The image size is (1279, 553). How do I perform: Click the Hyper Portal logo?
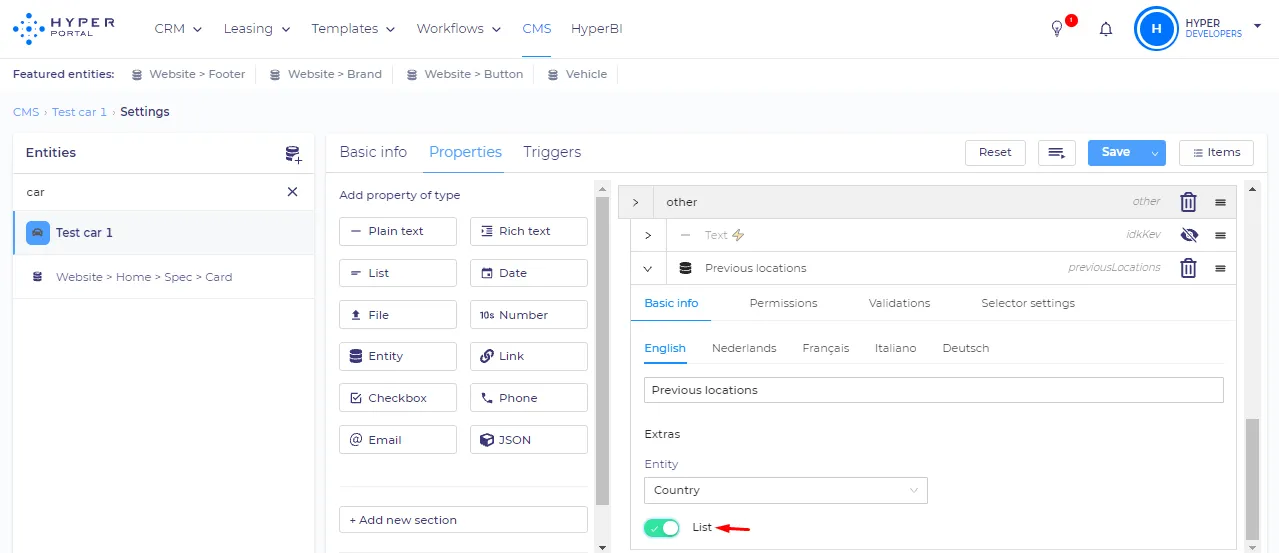tap(64, 29)
